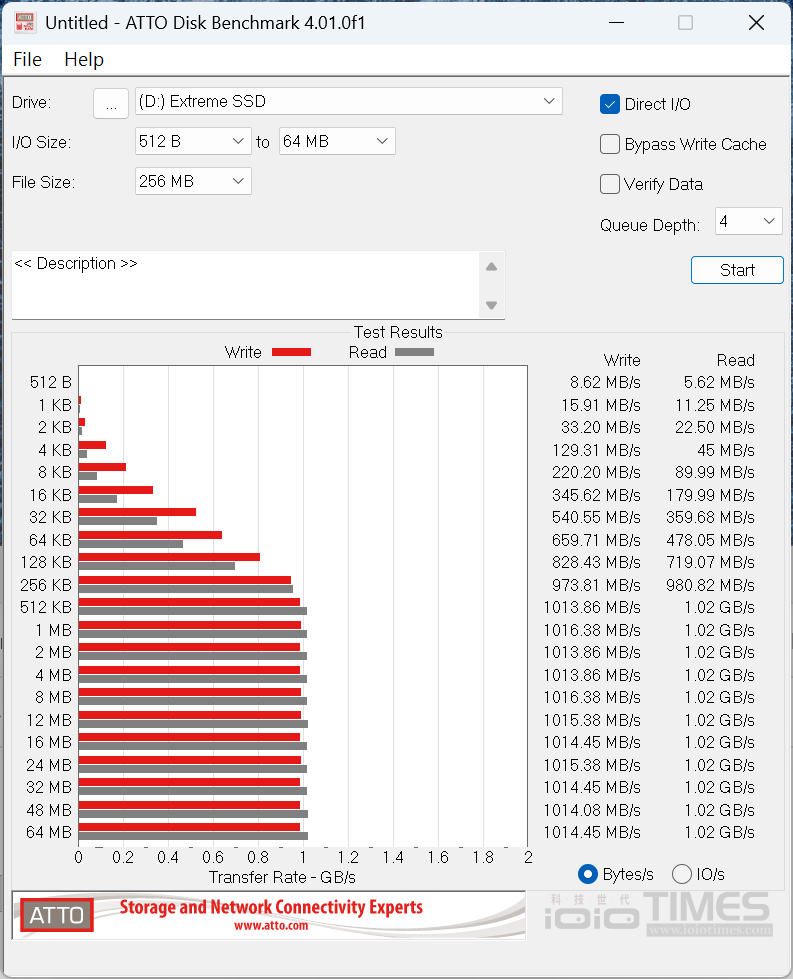Click the gray Read legend swatch
793x979 pixels.
(415, 352)
